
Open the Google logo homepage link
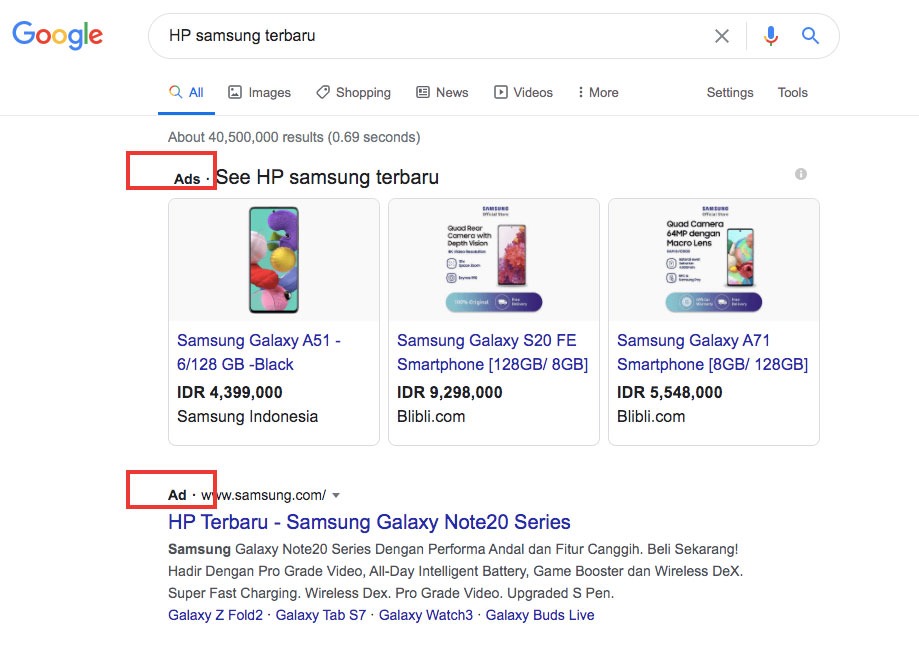[57, 35]
